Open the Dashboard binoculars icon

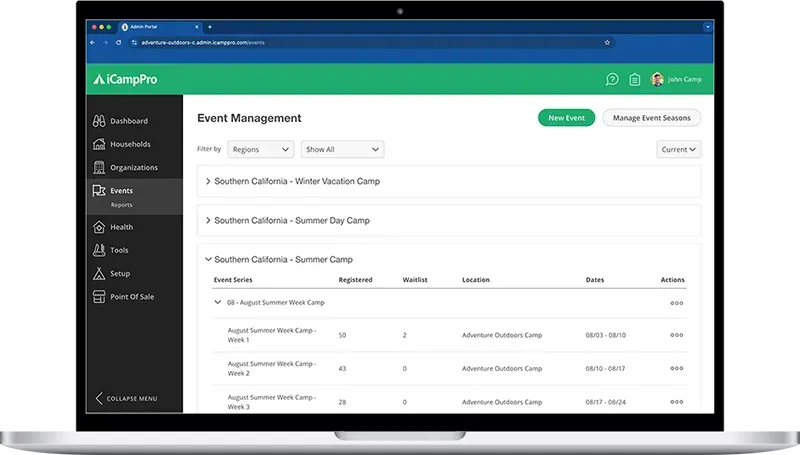99,121
